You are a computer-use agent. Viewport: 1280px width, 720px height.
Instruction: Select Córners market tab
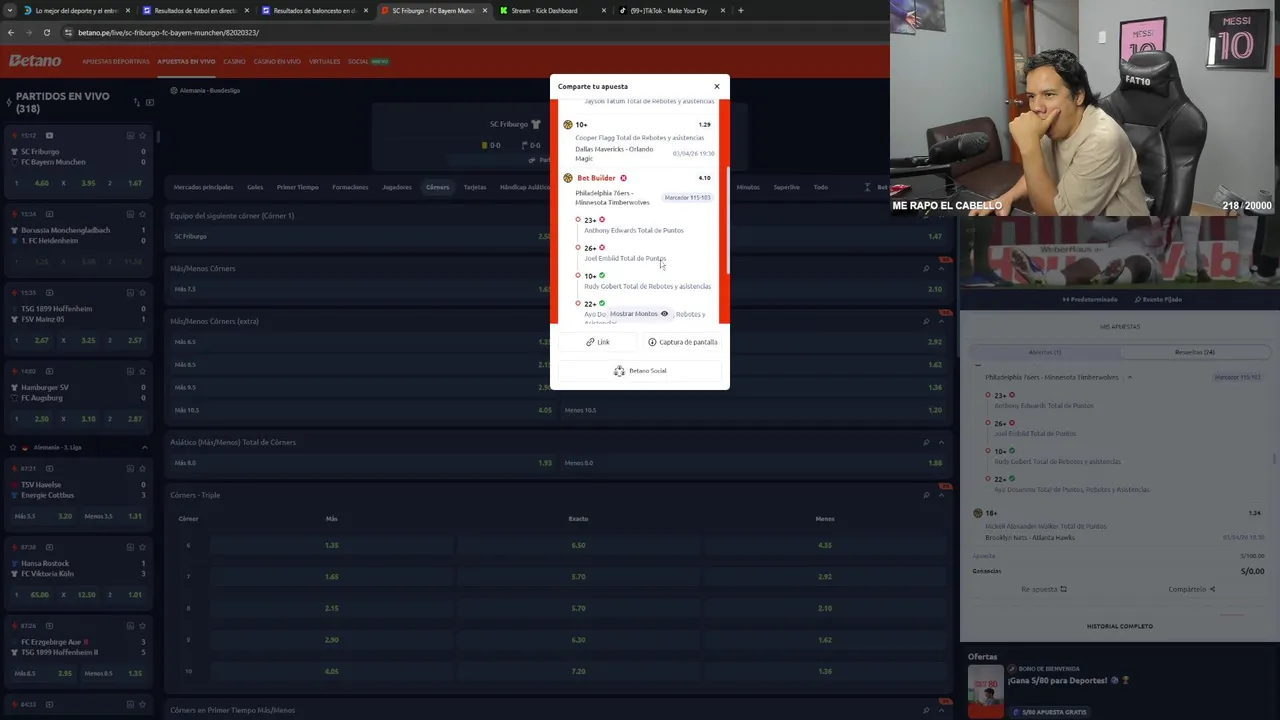438,187
